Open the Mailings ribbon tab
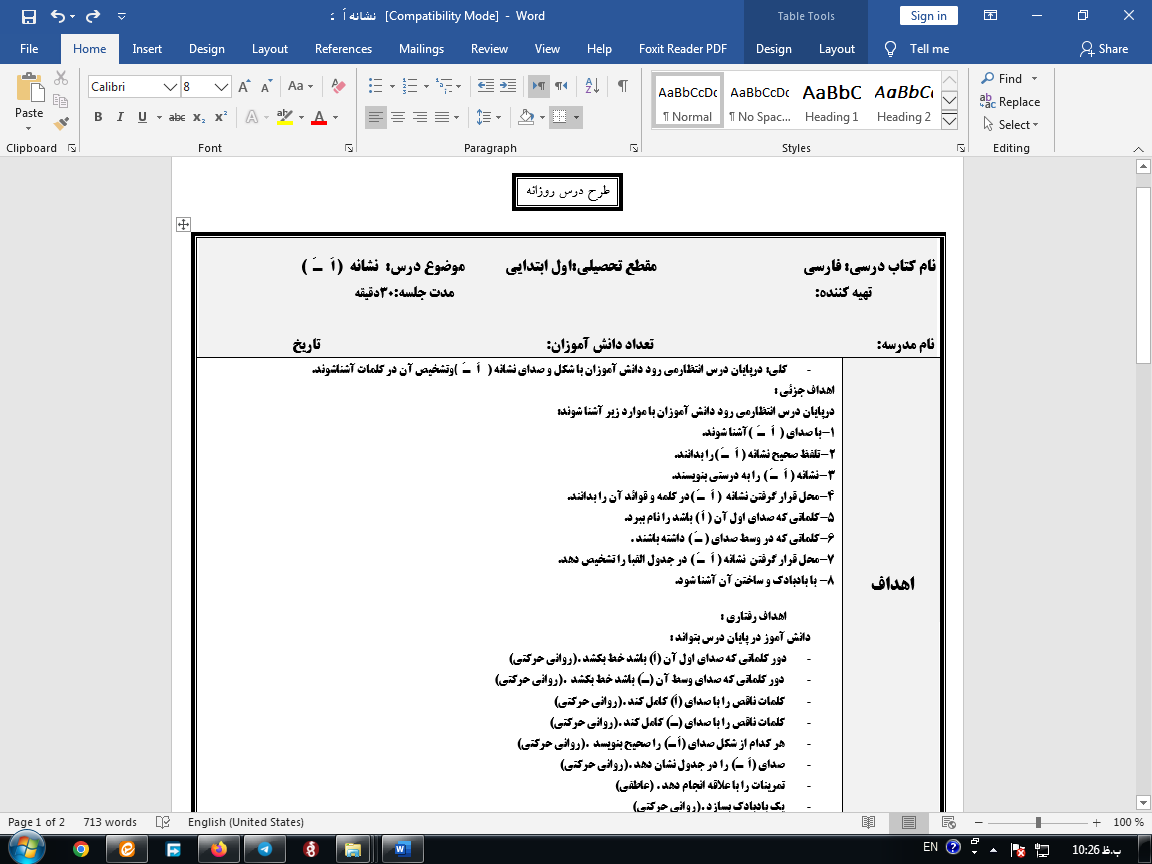Image resolution: width=1152 pixels, height=864 pixels. pyautogui.click(x=421, y=48)
